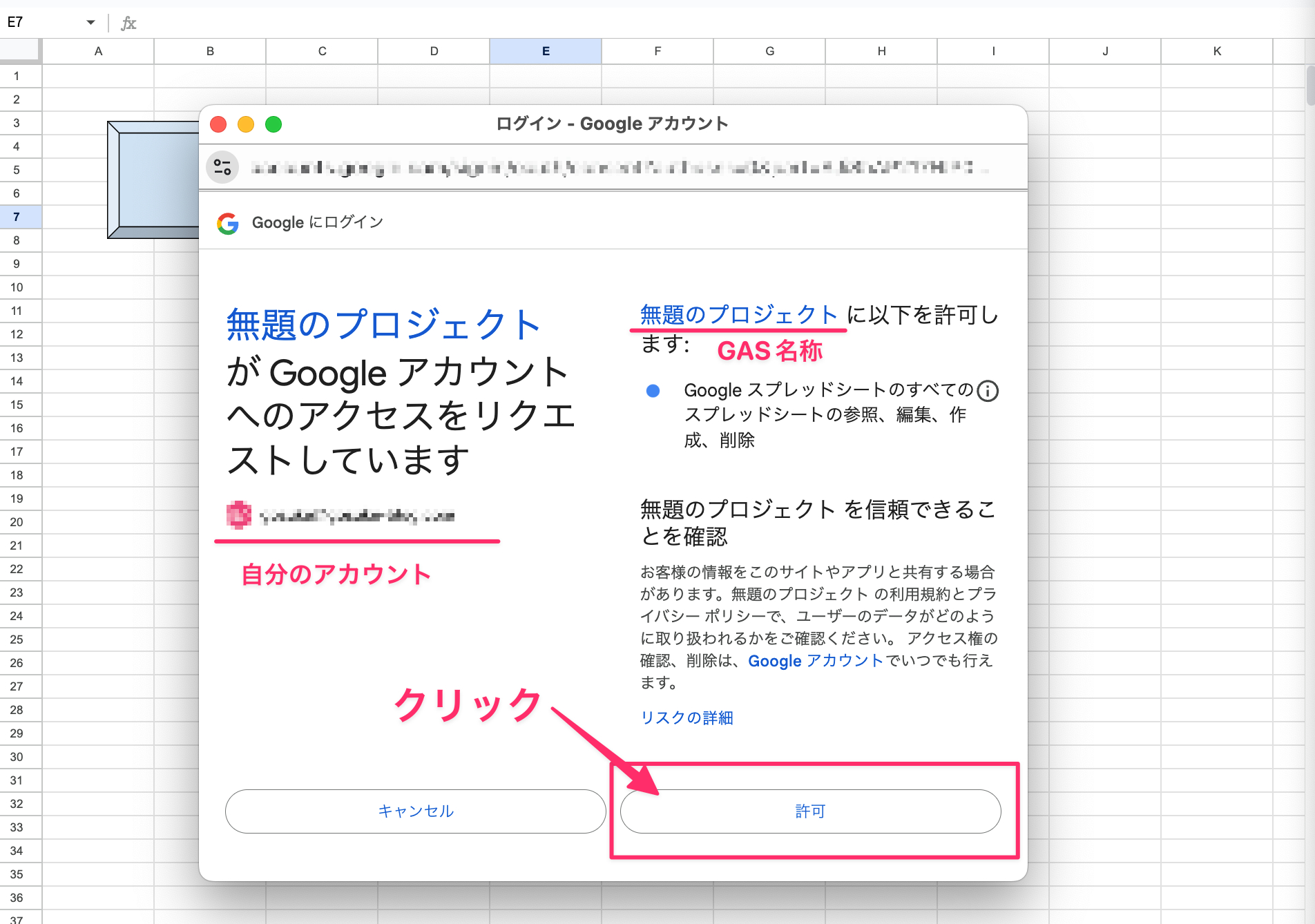Viewport: 1315px width, 924px height.
Task: Minimize the login window with the yellow button
Action: [x=246, y=124]
